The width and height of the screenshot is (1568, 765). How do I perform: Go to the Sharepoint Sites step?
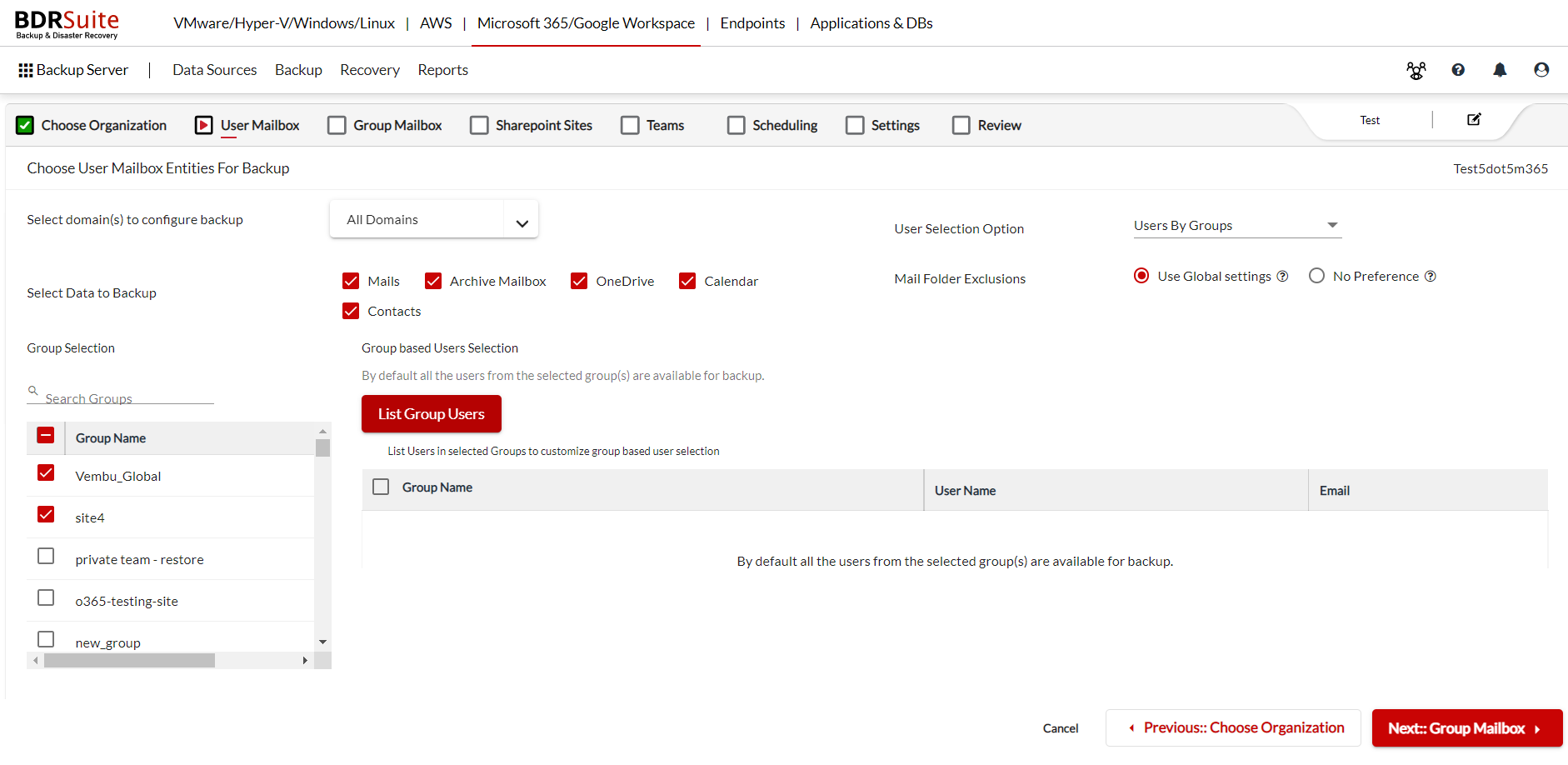coord(532,125)
